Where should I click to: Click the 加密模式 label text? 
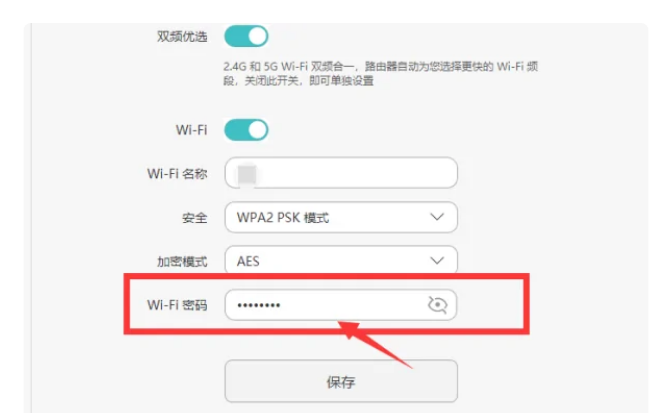pyautogui.click(x=182, y=262)
